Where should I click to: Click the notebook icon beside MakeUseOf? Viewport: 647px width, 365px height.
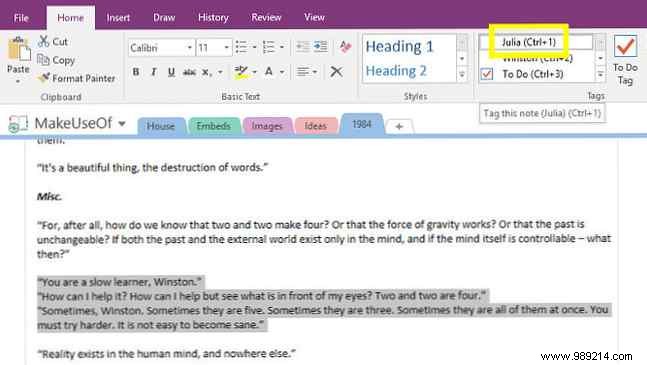pyautogui.click(x=18, y=123)
